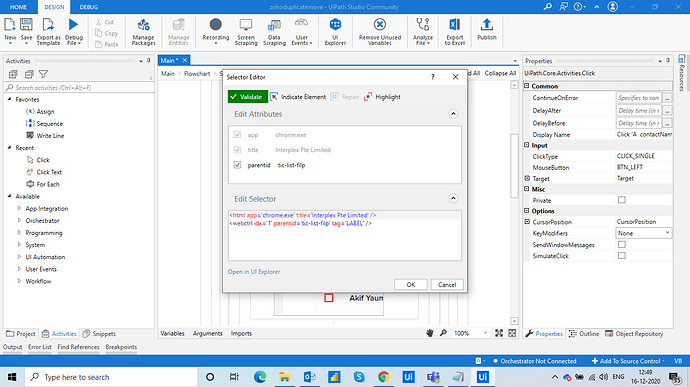Click the magnifier zoom icon in designer footer
690x387 pixels.
coord(443,333)
